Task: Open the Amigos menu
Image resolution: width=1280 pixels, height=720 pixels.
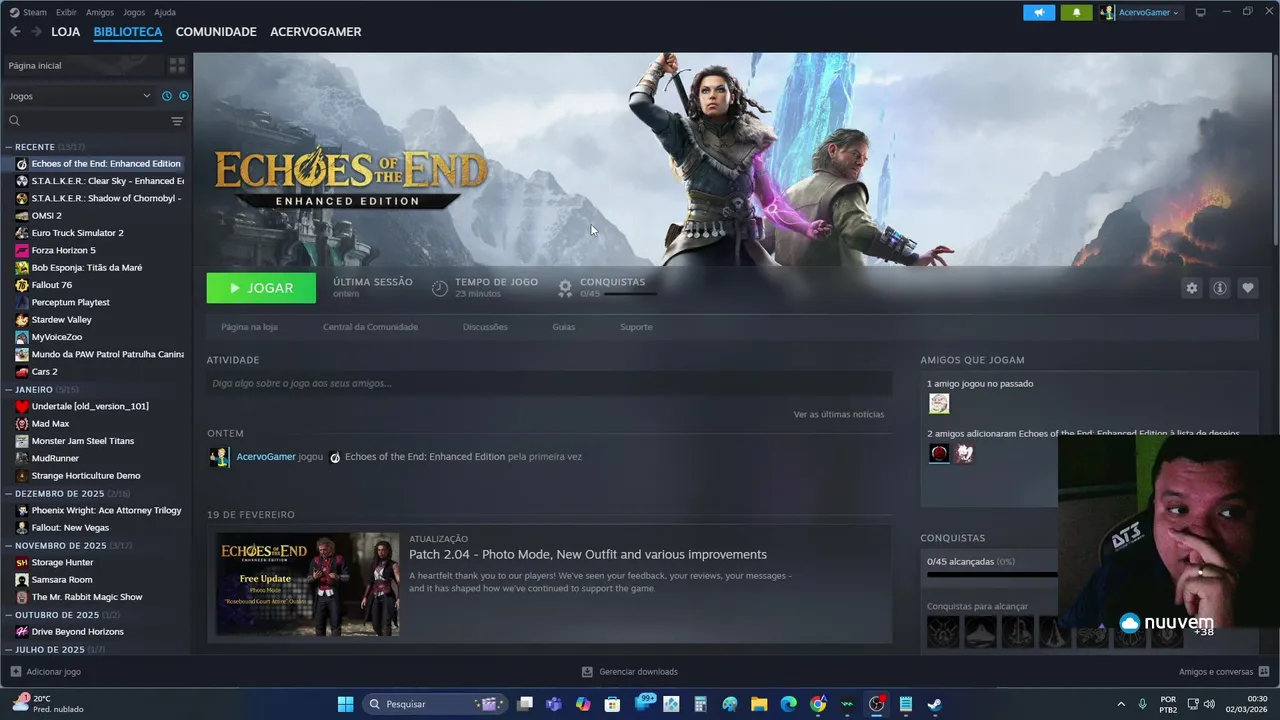Action: tap(100, 12)
